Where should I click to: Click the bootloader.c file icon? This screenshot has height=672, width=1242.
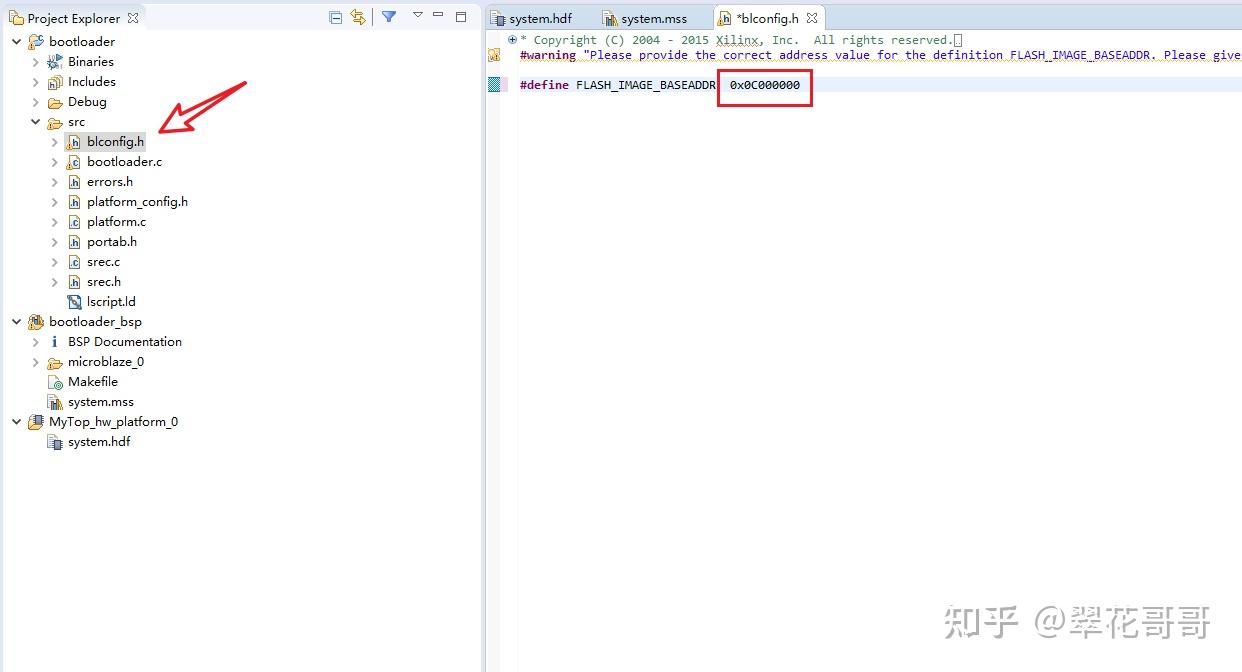point(74,162)
